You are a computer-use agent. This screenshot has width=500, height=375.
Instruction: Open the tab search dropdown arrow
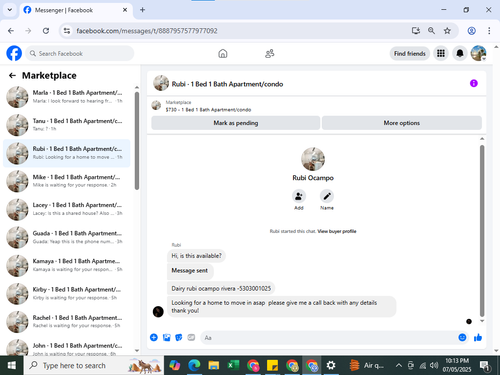(10, 10)
